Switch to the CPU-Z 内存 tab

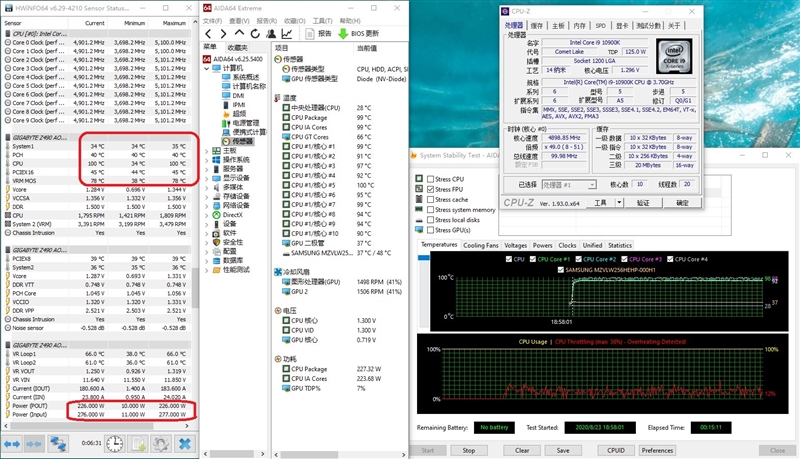(x=580, y=26)
